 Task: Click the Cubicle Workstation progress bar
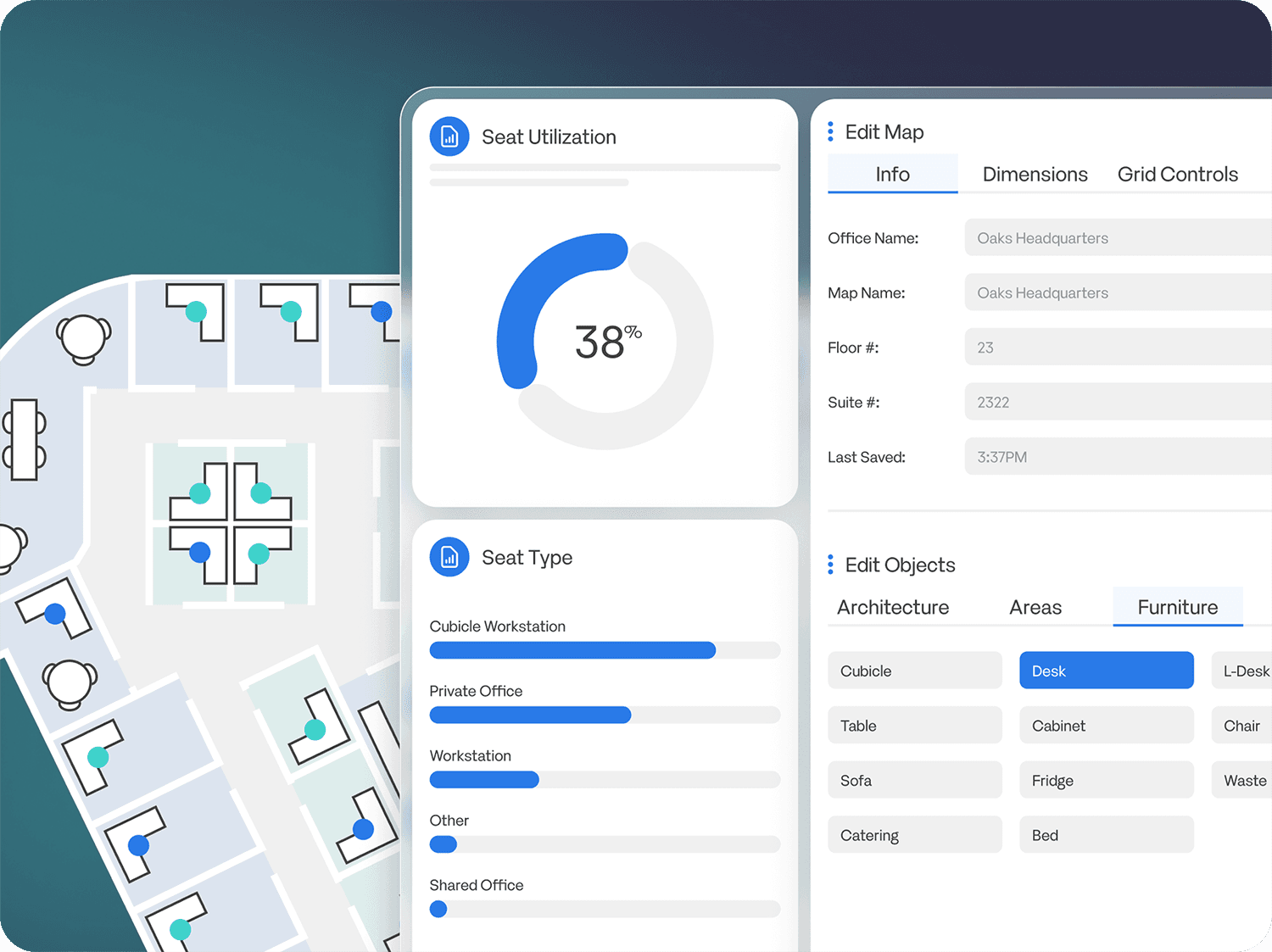point(605,650)
